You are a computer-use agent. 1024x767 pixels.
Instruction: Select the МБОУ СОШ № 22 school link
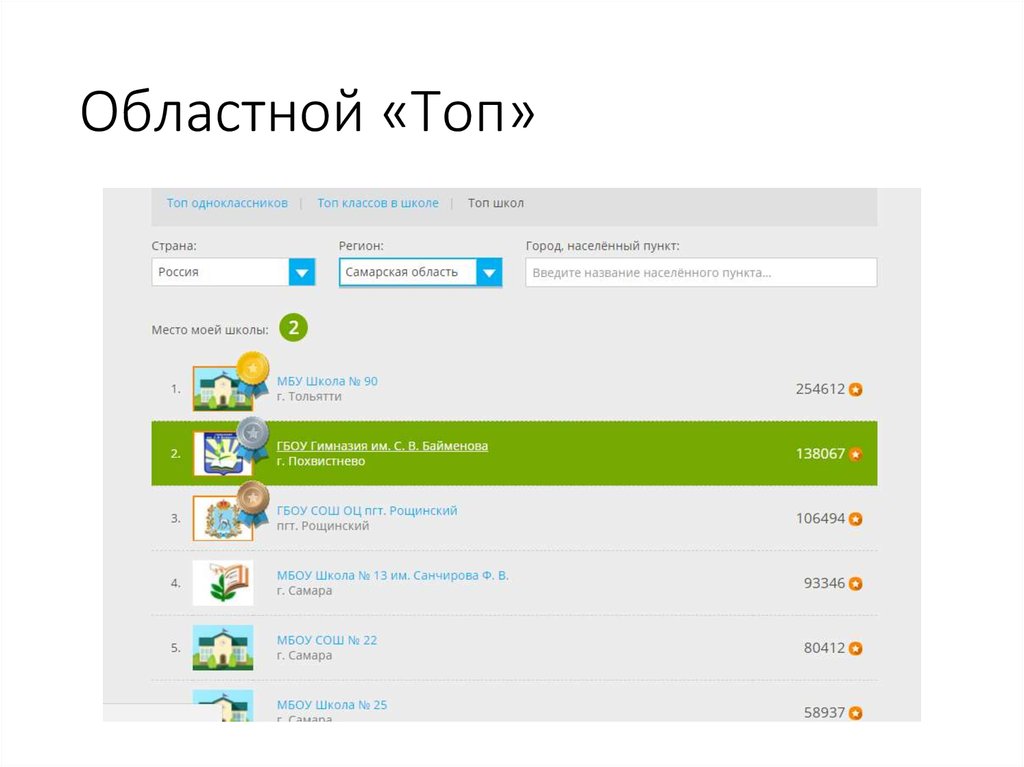[327, 639]
